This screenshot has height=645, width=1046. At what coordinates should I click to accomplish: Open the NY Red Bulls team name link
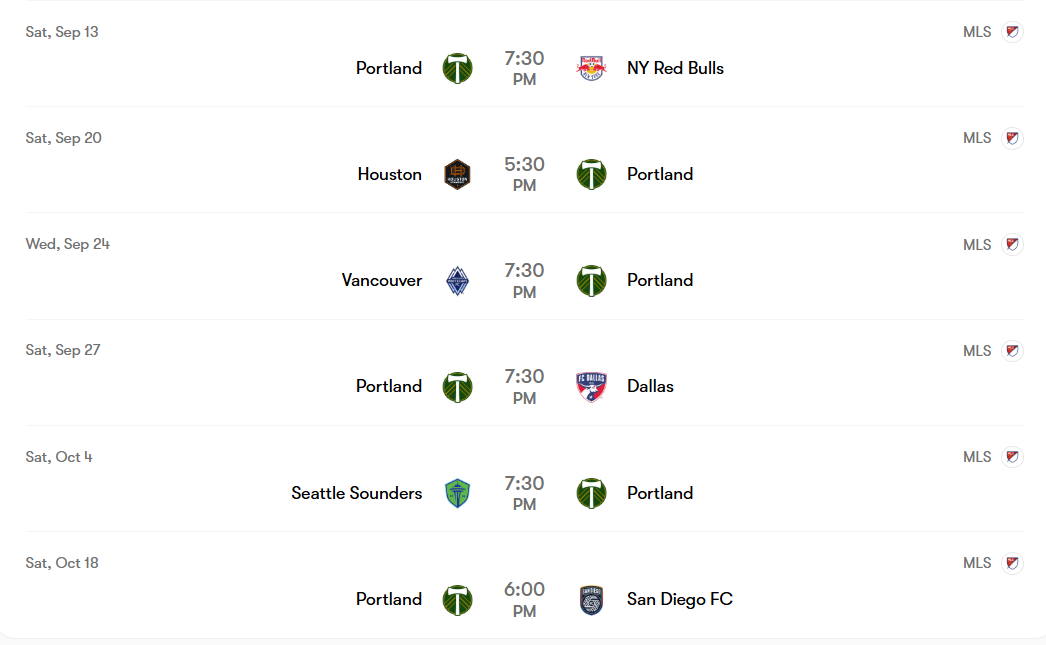[x=675, y=68]
